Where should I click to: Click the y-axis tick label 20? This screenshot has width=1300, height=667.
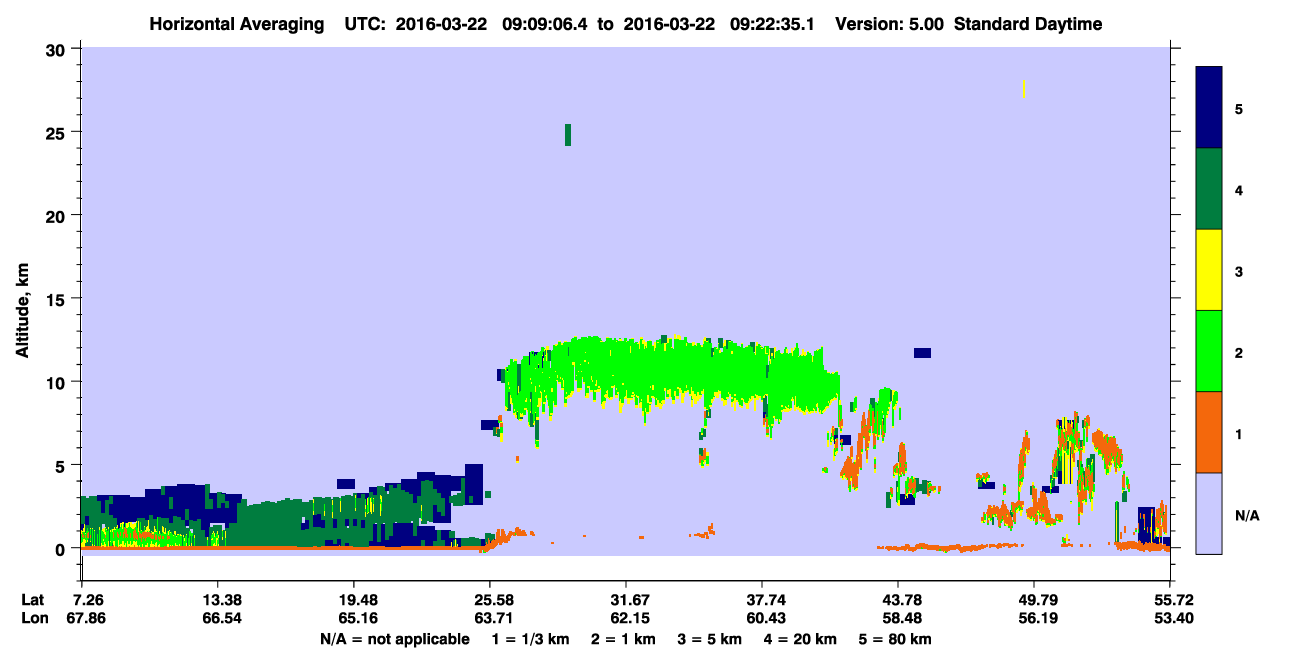point(58,216)
